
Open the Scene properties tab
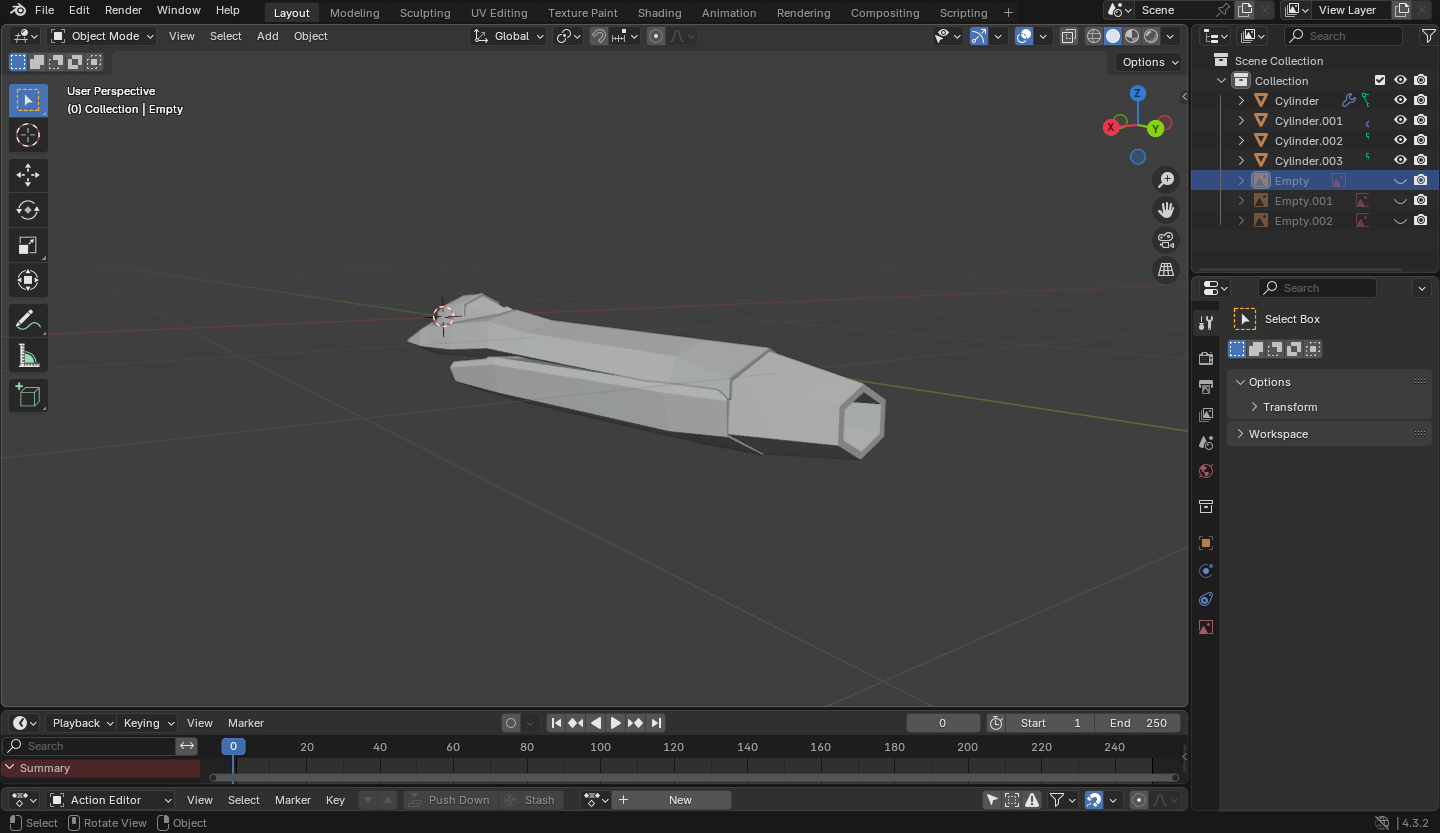click(1206, 442)
